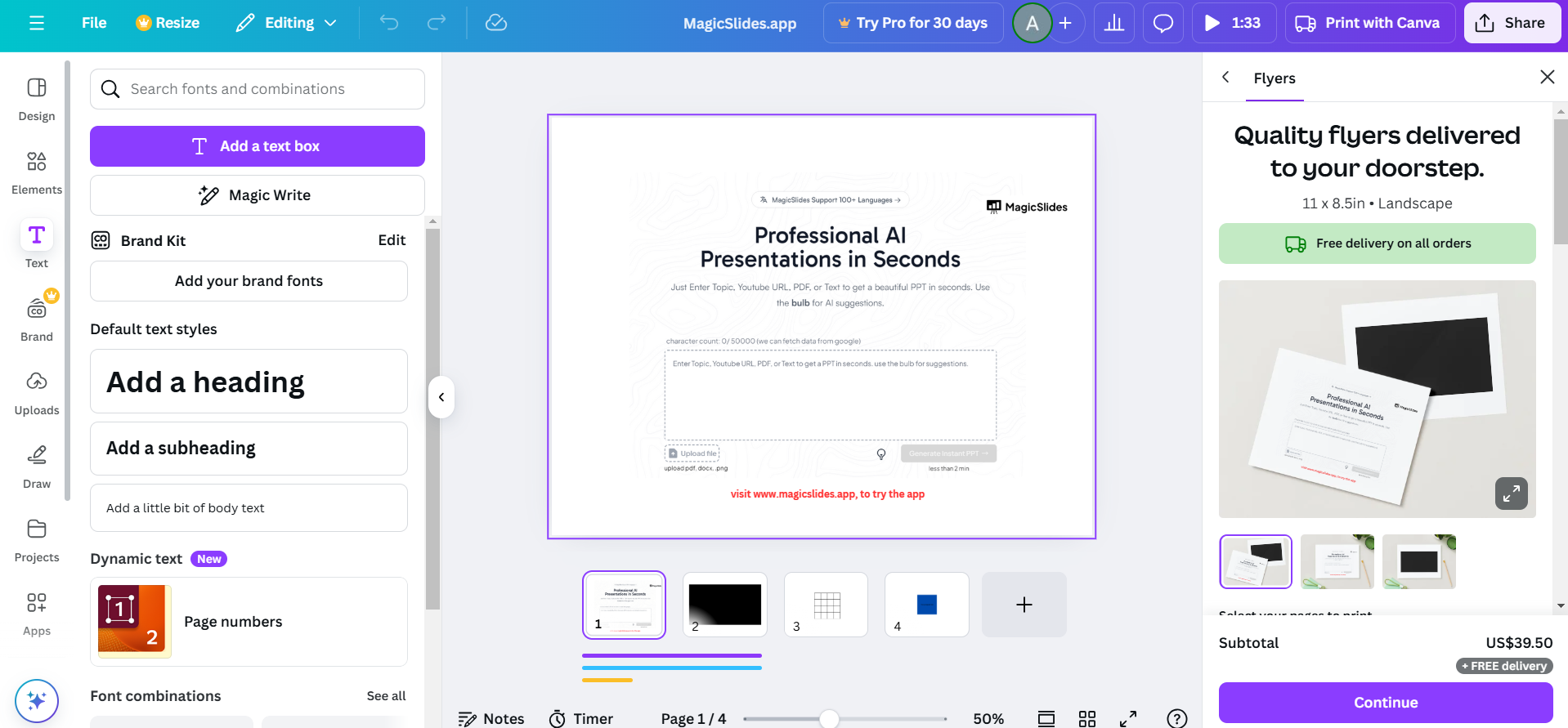This screenshot has height=728, width=1568.
Task: Open the account avatar A
Action: [x=1033, y=23]
